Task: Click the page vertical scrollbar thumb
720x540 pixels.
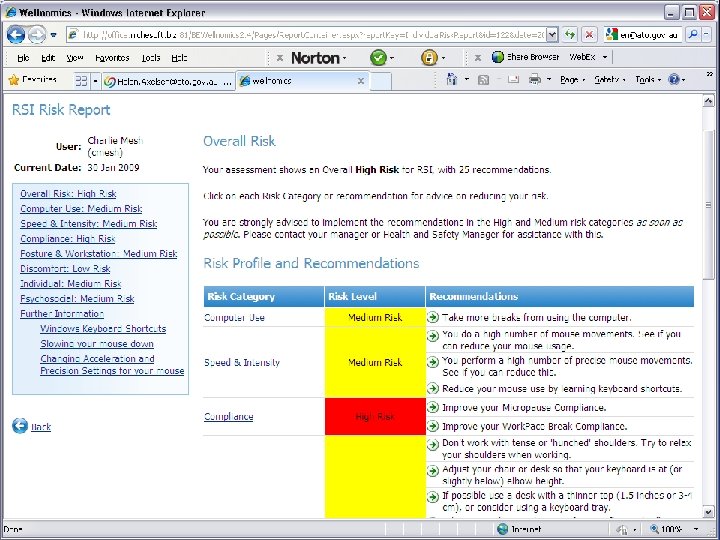Action: 708,204
